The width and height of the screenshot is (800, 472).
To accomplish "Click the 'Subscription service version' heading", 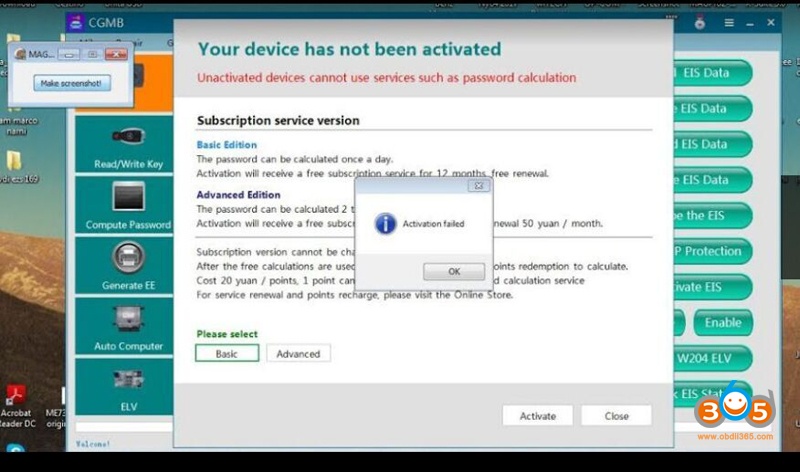I will pyautogui.click(x=278, y=120).
